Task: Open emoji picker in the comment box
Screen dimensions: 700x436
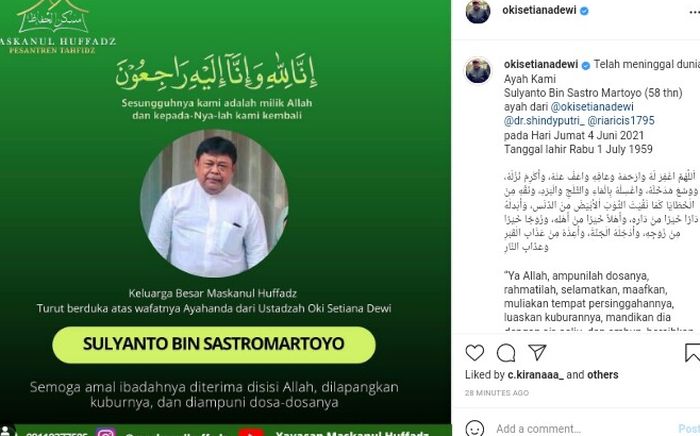Action: [475, 428]
